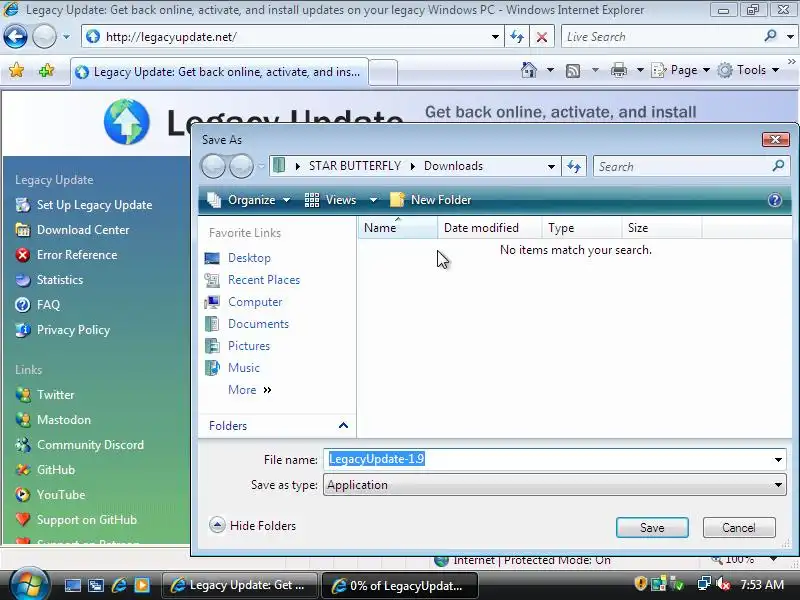Viewport: 800px width, 600px height.
Task: Expand the IE address bar dropdown
Action: tap(495, 37)
